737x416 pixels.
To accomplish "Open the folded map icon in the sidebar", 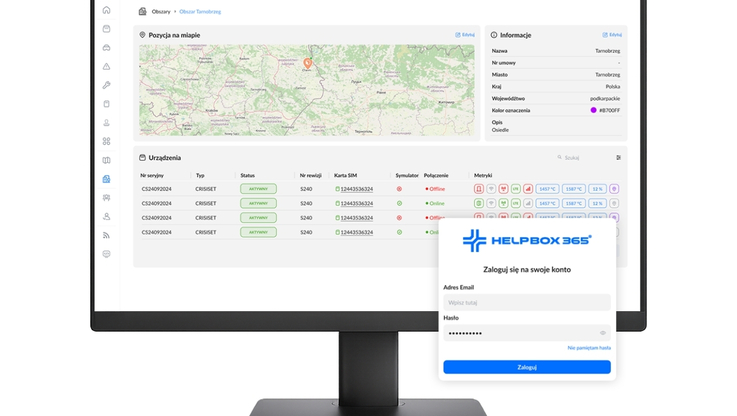I will click(x=106, y=160).
